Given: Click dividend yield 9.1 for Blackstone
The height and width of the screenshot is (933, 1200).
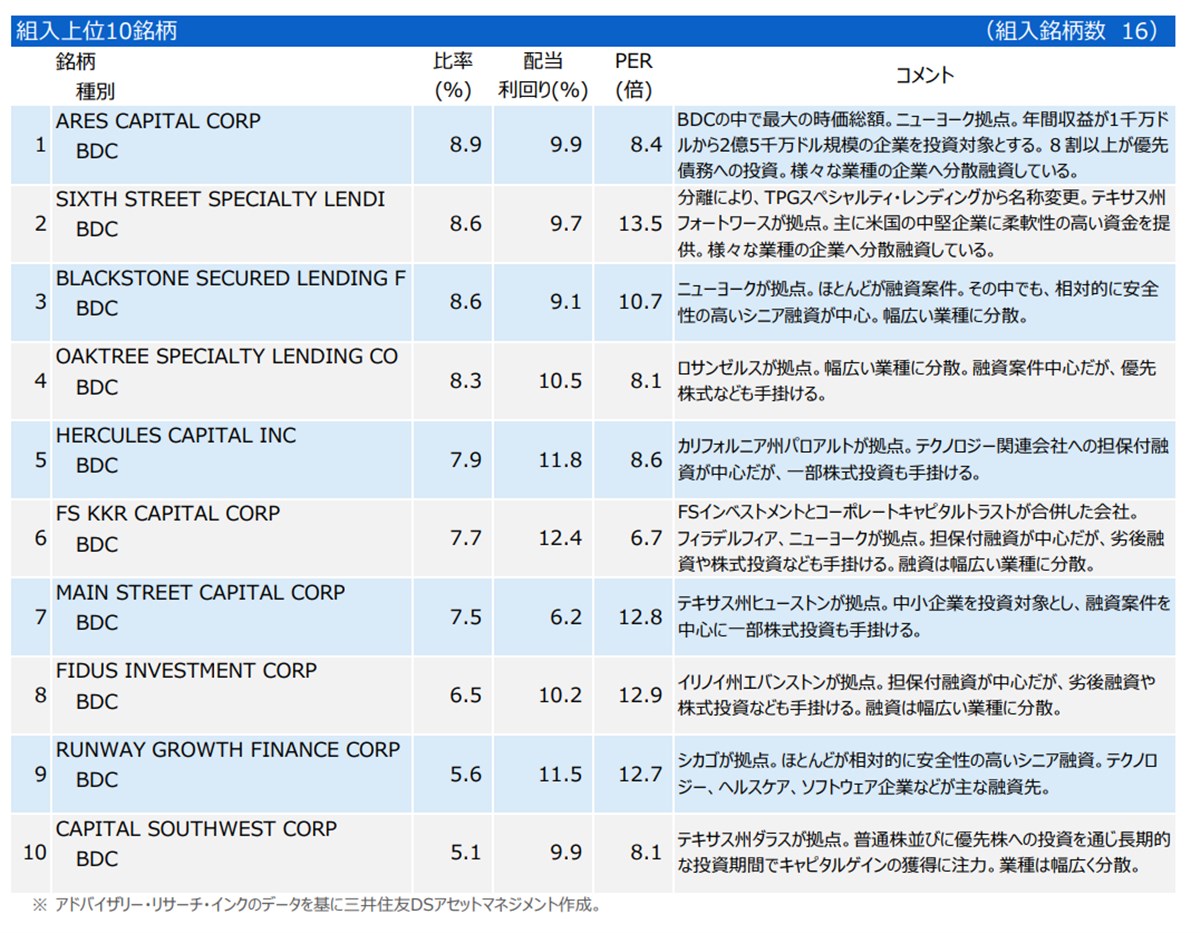Looking at the screenshot, I should point(566,302).
